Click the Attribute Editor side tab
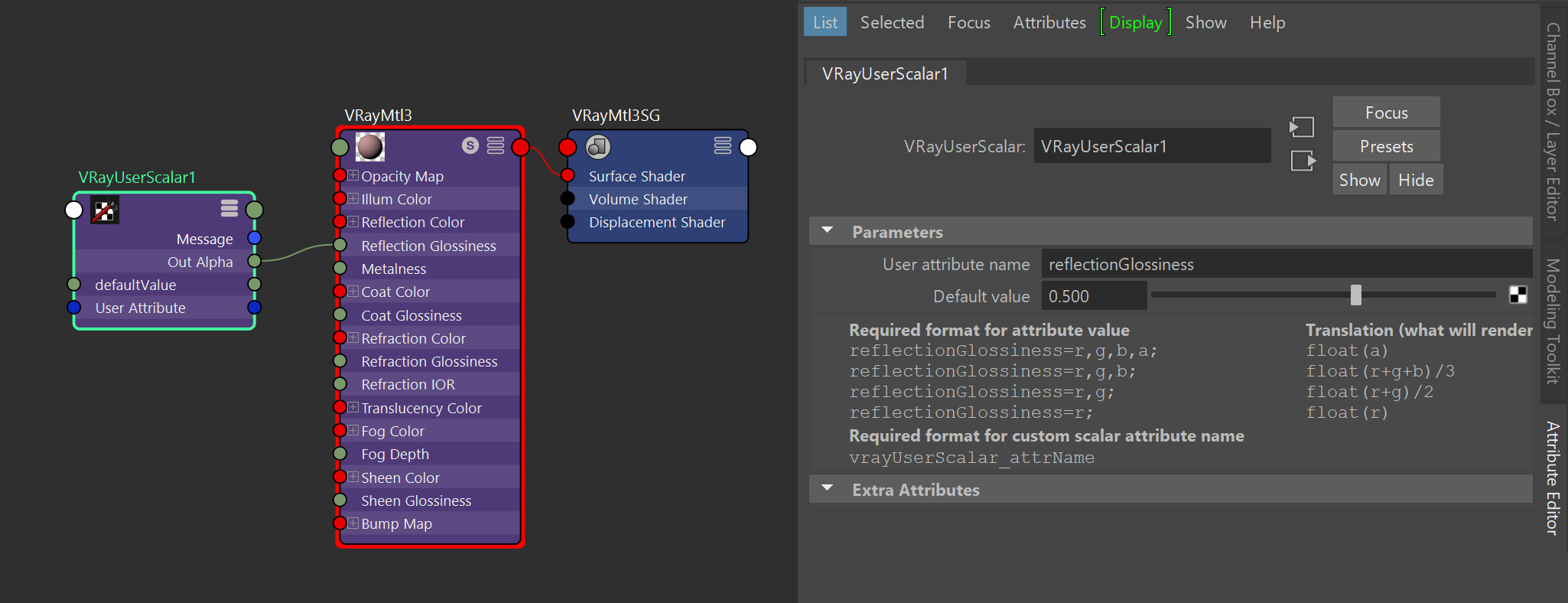Image resolution: width=1568 pixels, height=603 pixels. coord(1553,478)
